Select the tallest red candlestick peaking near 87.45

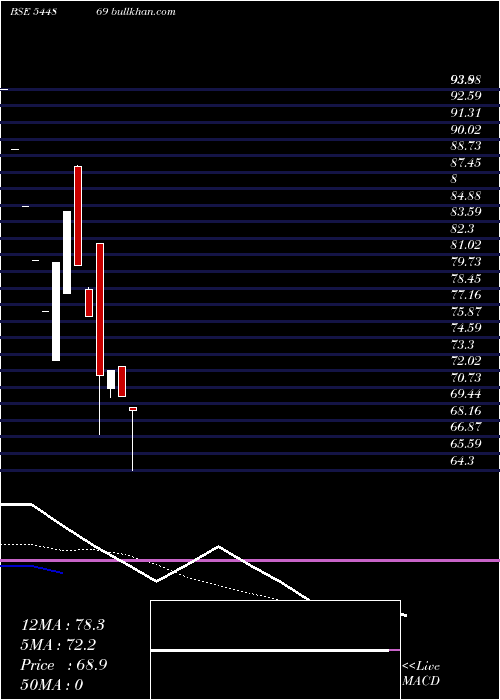78,216
